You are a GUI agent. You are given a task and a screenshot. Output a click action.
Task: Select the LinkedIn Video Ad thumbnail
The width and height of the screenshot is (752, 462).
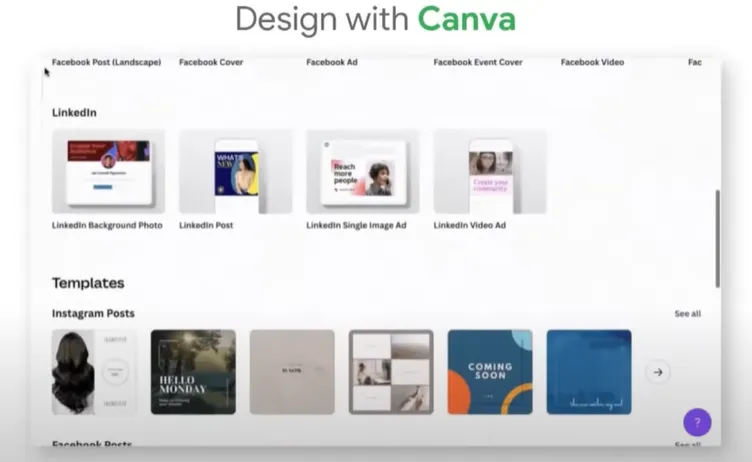[490, 171]
